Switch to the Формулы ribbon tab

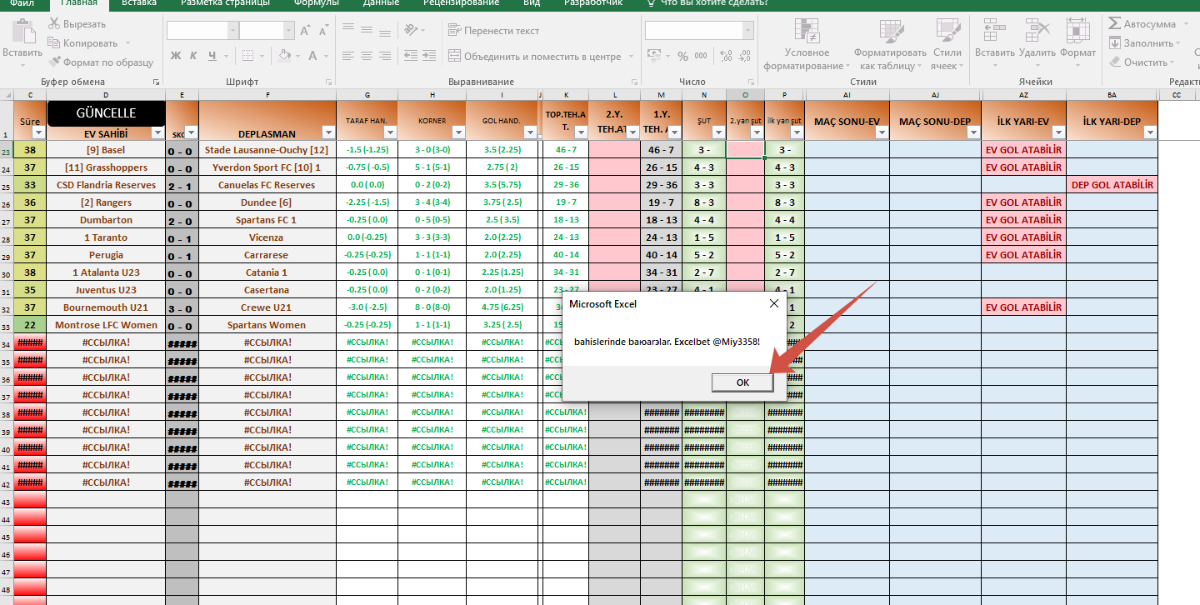[315, 3]
